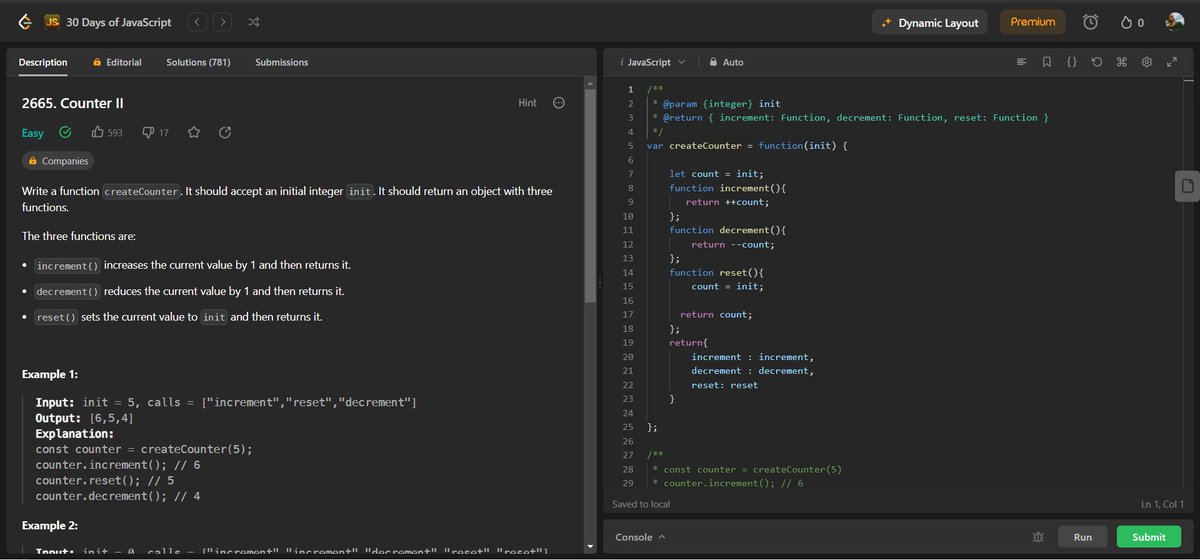Click the Premium button

[x=1033, y=22]
